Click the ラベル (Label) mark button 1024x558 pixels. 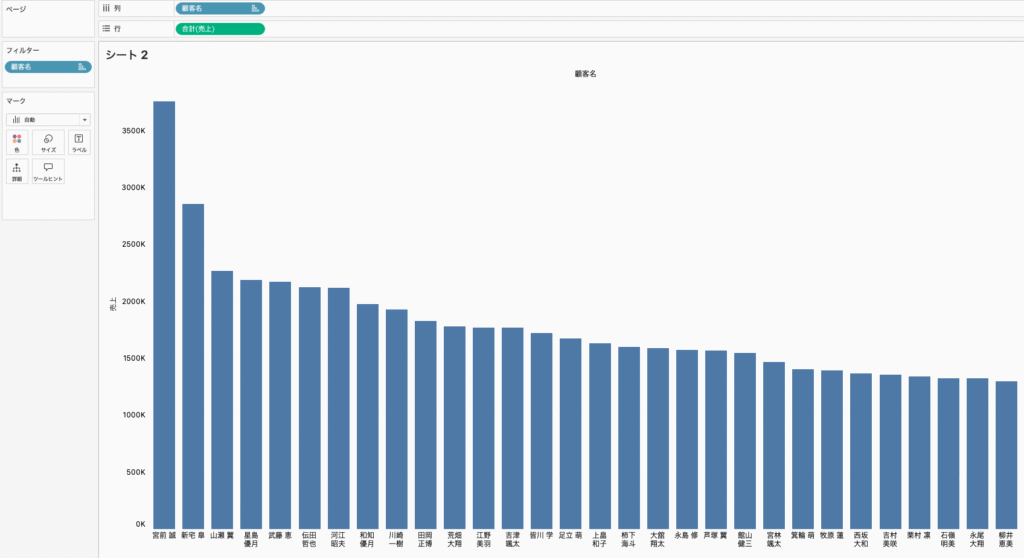coord(79,142)
